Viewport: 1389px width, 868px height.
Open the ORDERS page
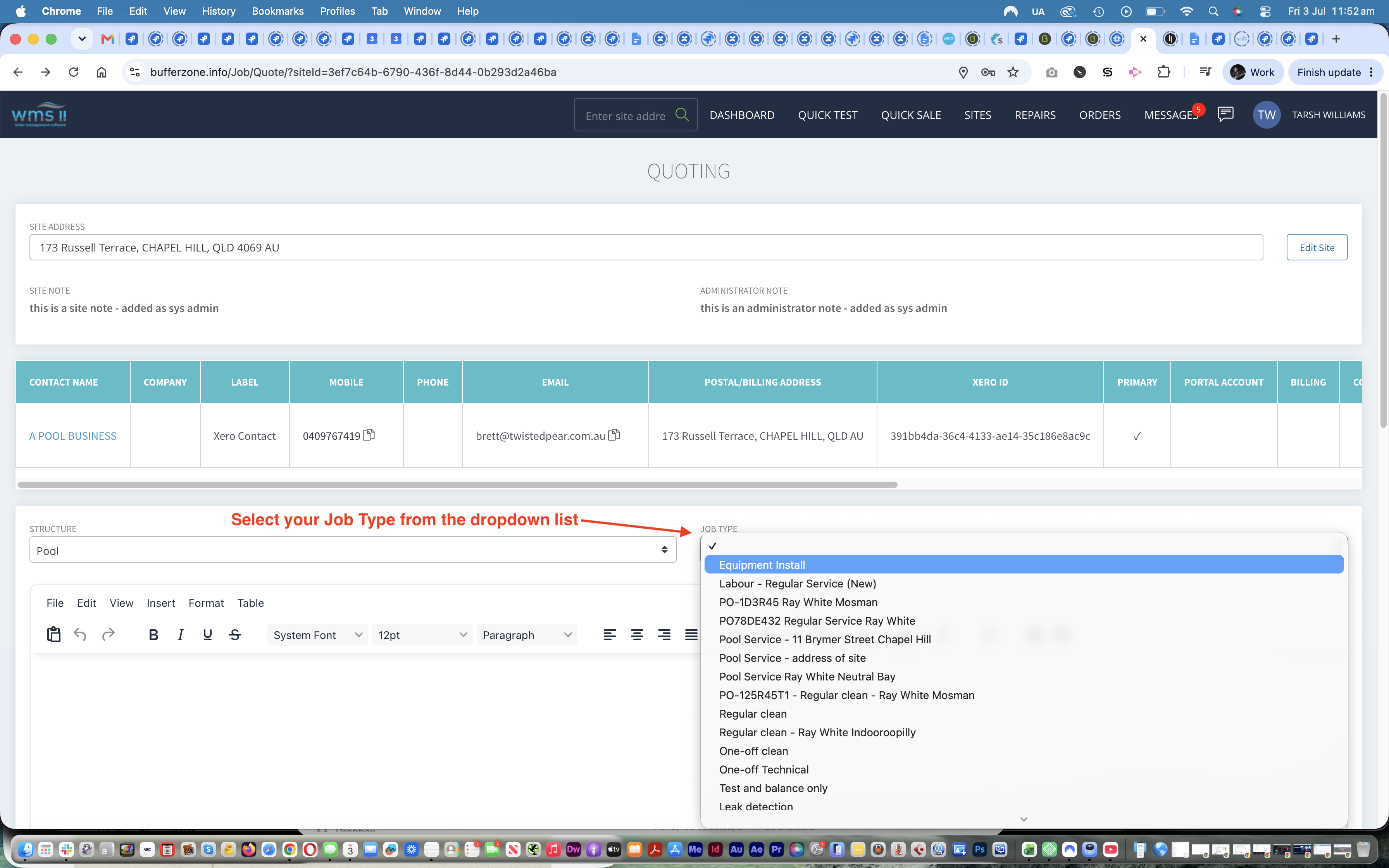tap(1100, 115)
